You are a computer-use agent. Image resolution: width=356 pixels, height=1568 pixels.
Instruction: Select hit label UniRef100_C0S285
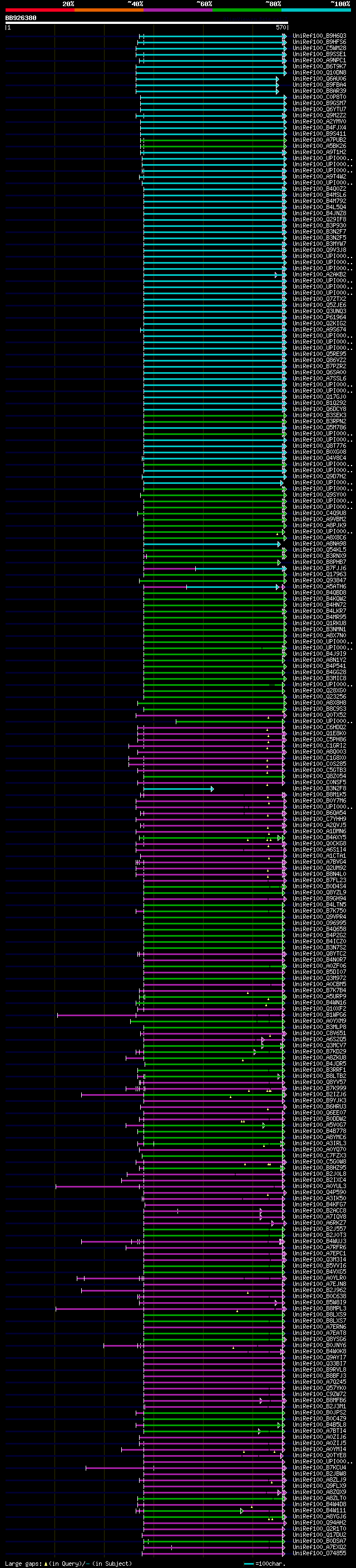[319, 764]
